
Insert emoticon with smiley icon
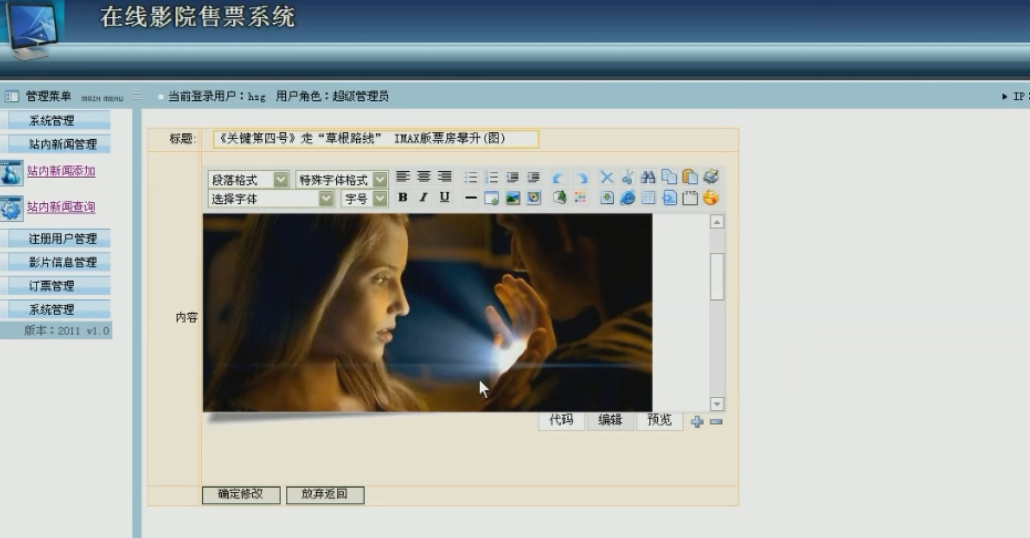pos(711,198)
